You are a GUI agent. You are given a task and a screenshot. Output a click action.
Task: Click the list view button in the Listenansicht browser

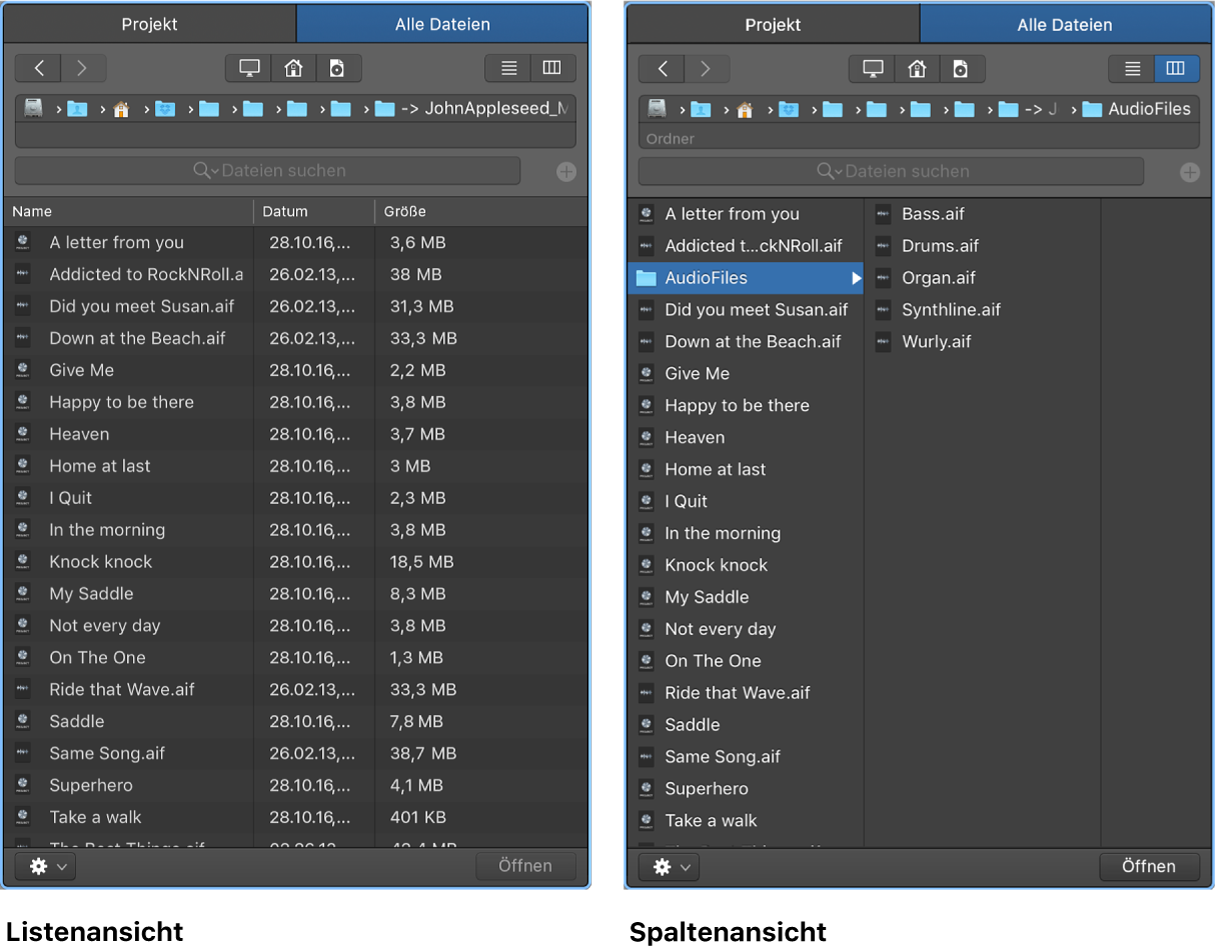509,68
